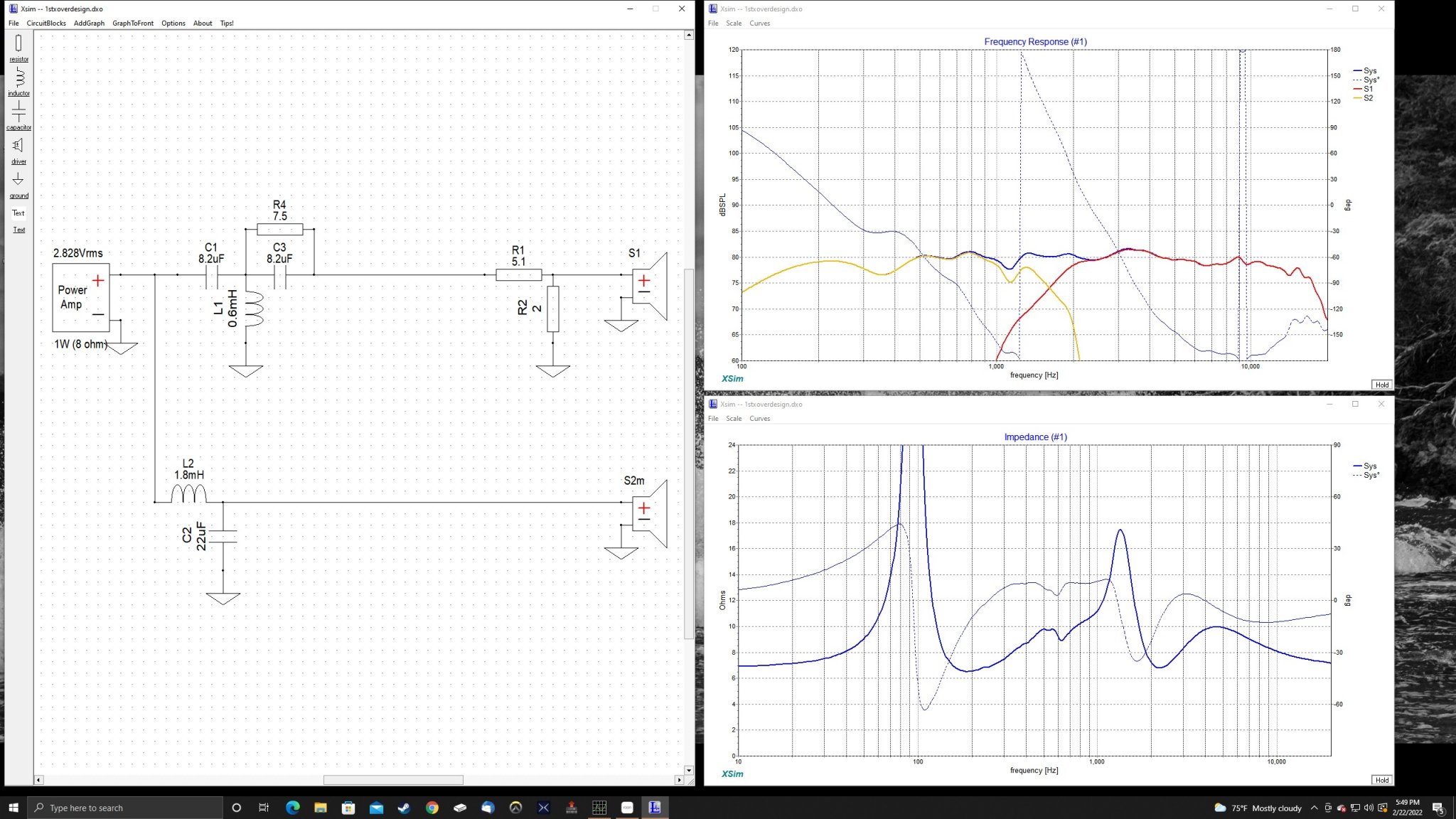1456x819 pixels.
Task: Select capacitor C1 8.2uF in schematic
Action: click(211, 274)
